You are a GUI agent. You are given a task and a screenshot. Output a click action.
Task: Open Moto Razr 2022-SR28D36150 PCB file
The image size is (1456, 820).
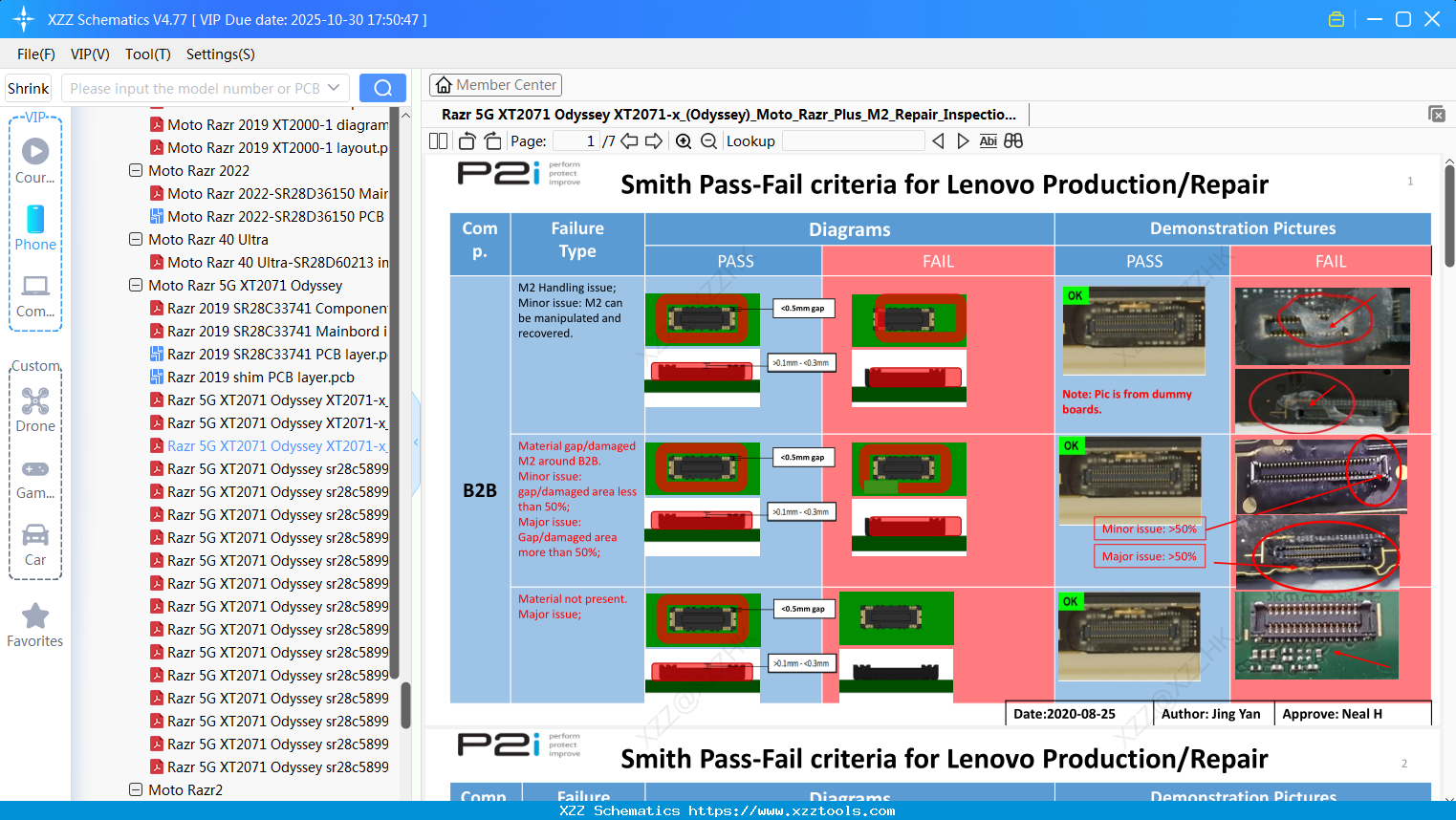(x=275, y=216)
